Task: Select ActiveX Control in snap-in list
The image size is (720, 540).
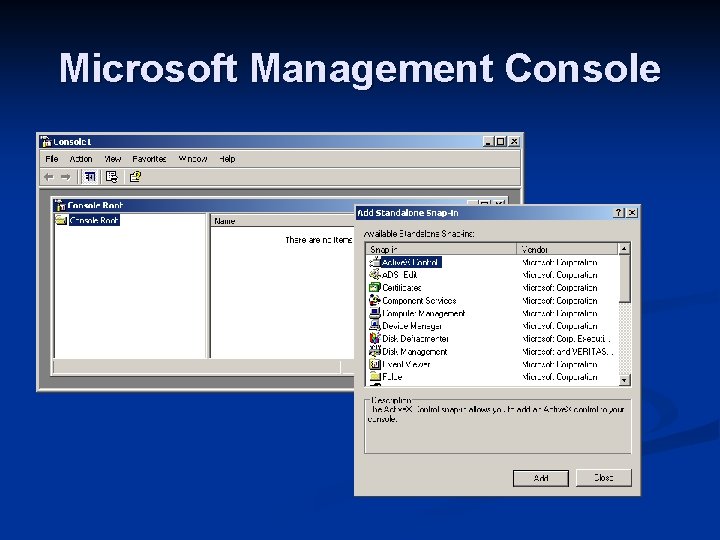Action: click(411, 262)
